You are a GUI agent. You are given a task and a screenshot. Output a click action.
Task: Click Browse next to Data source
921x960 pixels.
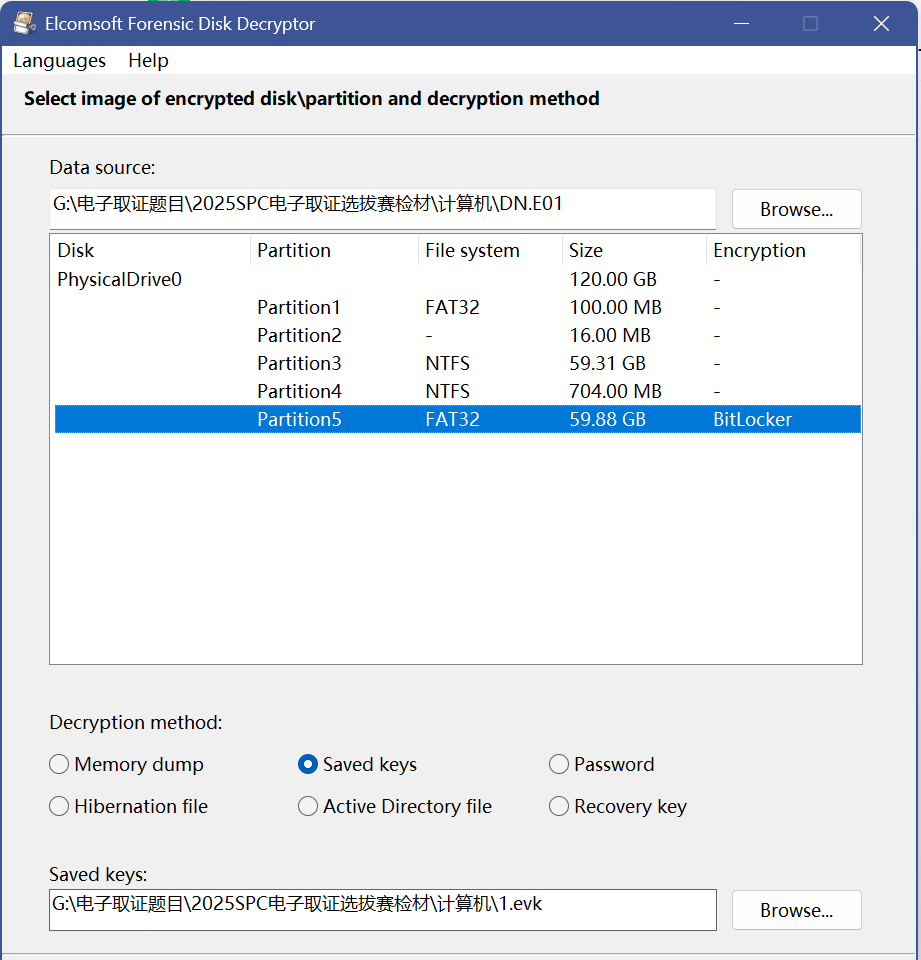(x=796, y=209)
